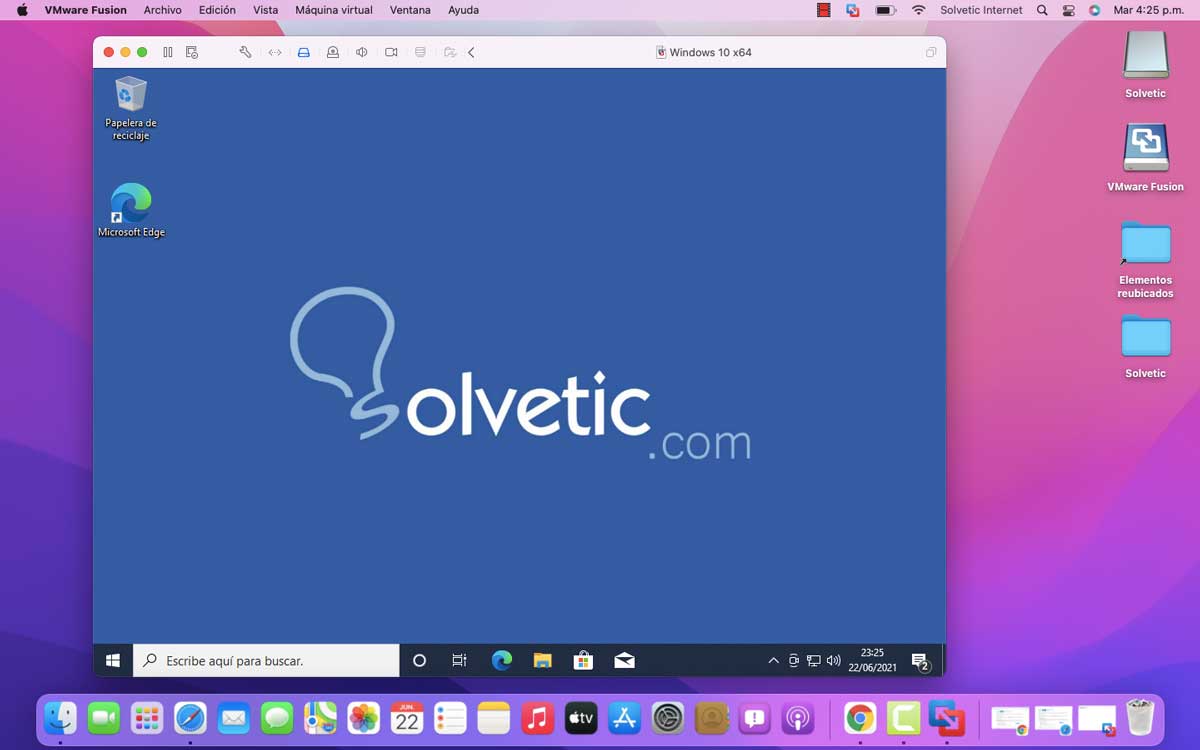
Task: Click the CD/DVD drive icon in VMware toolbar
Action: 333,52
